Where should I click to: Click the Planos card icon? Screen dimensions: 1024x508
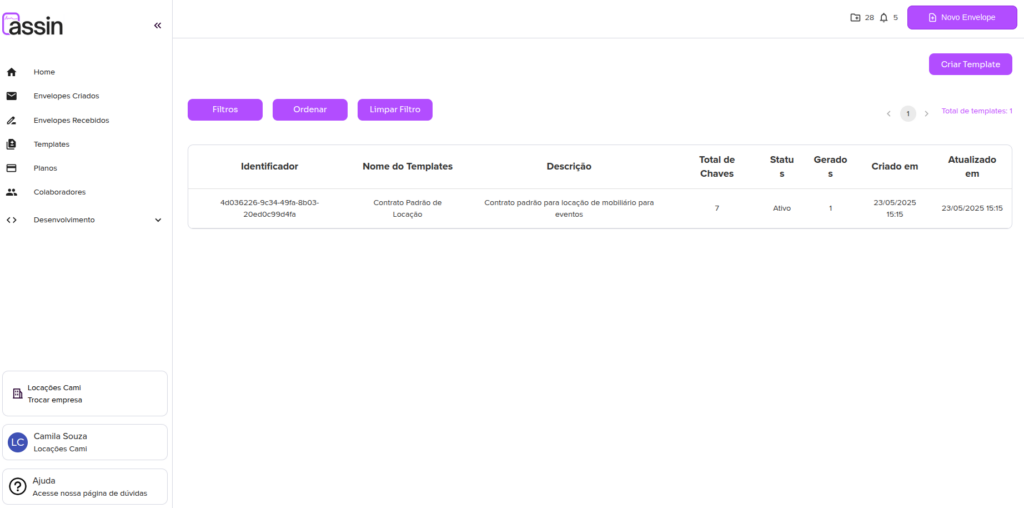coord(12,168)
